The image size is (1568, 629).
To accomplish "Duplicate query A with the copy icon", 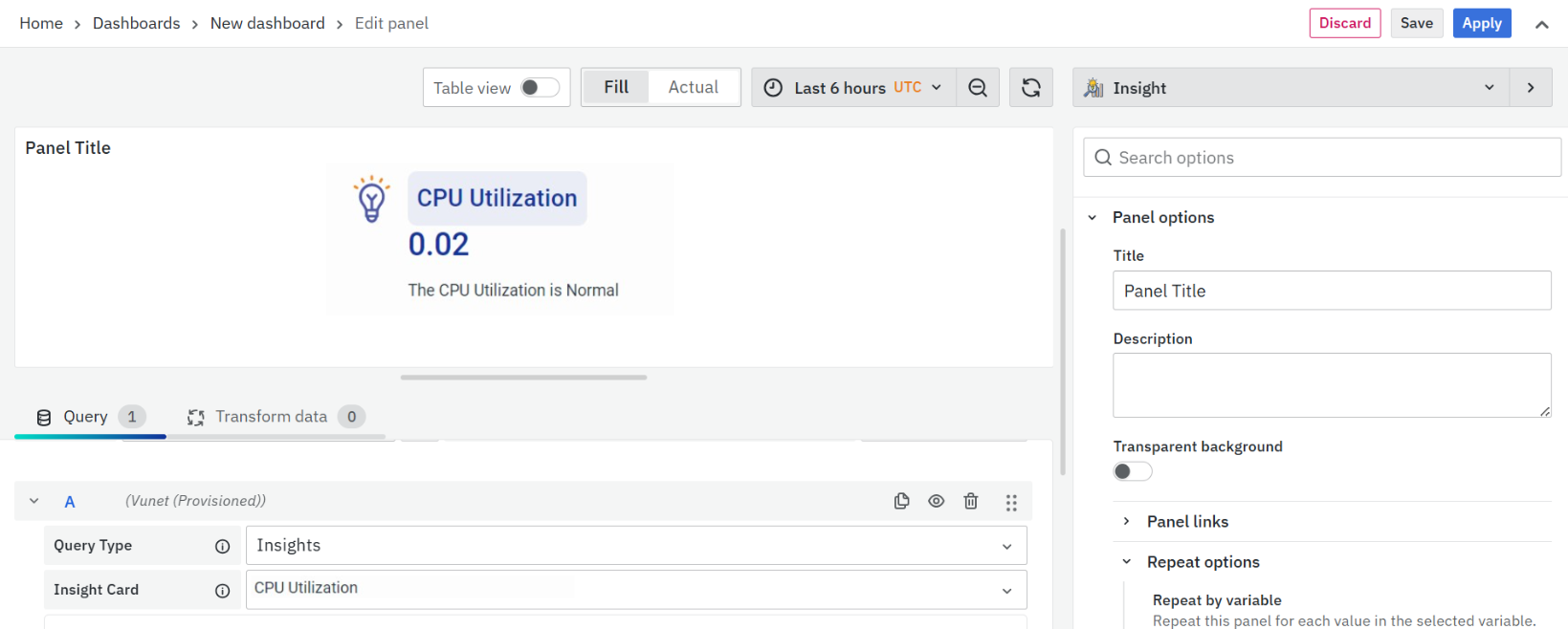I will click(901, 501).
